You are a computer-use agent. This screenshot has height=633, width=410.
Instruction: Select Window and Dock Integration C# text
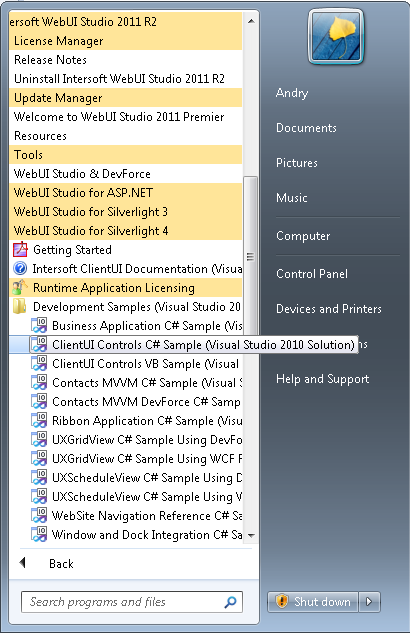[x=147, y=534]
